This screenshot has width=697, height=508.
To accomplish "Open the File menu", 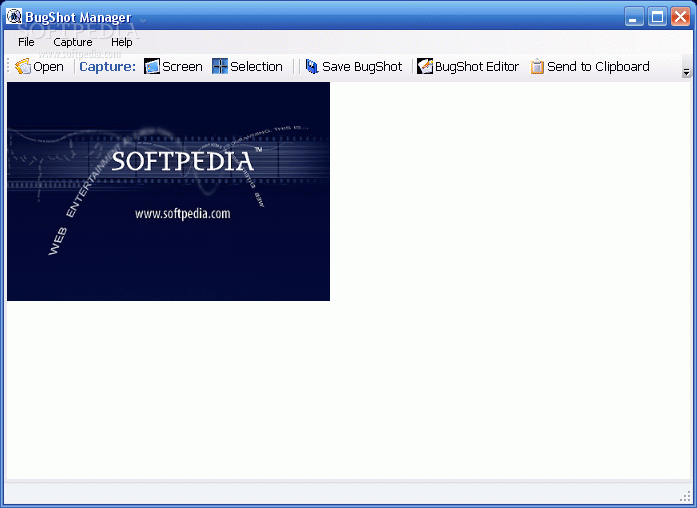I will coord(26,42).
